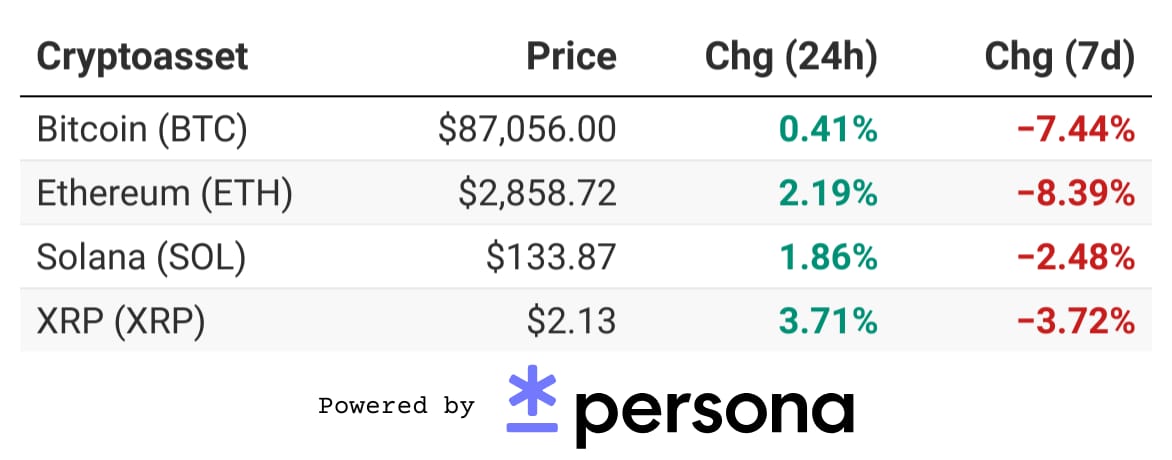Select the Bitcoin (BTC) row label
The height and width of the screenshot is (460, 1172).
coord(141,129)
